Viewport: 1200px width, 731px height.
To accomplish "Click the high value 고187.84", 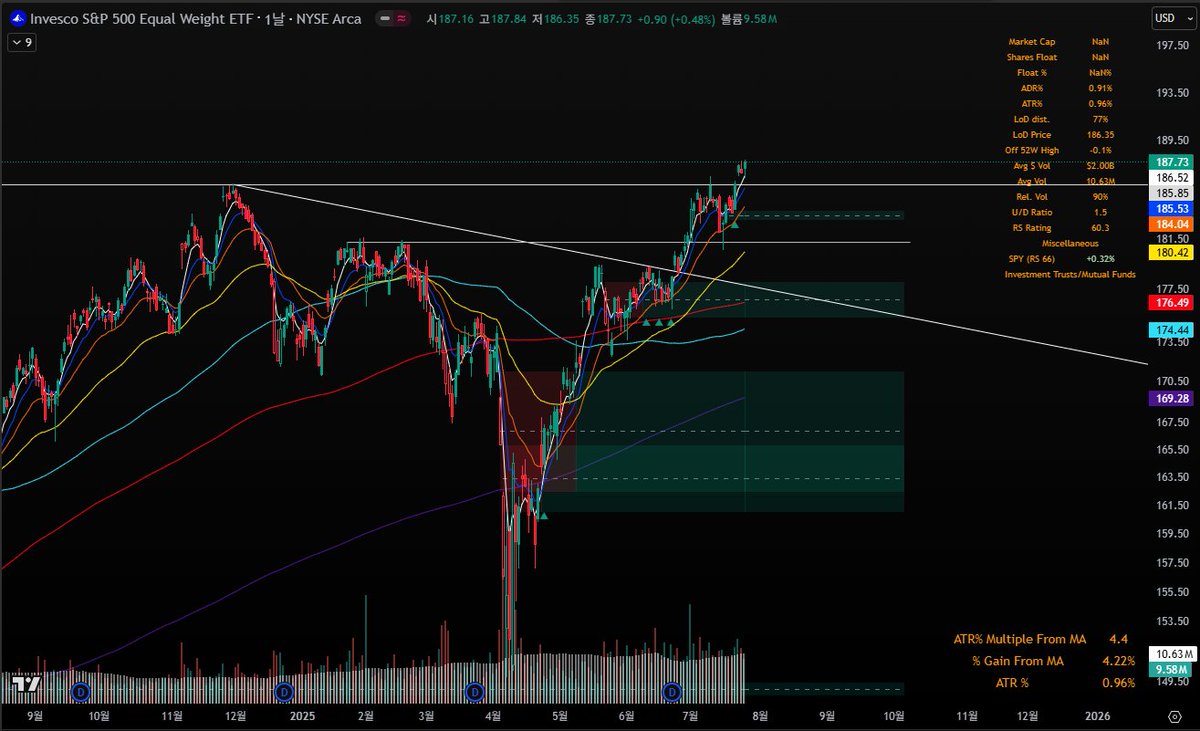I will click(504, 18).
